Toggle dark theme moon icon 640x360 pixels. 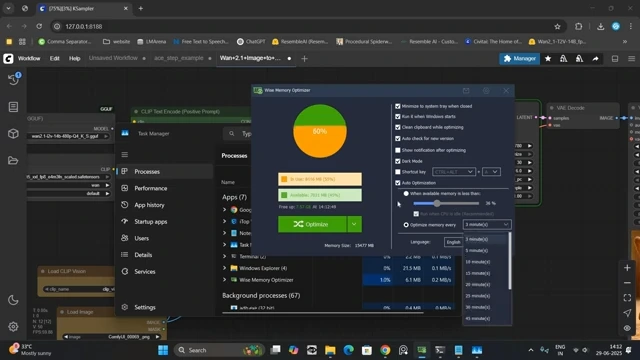(x=13, y=300)
